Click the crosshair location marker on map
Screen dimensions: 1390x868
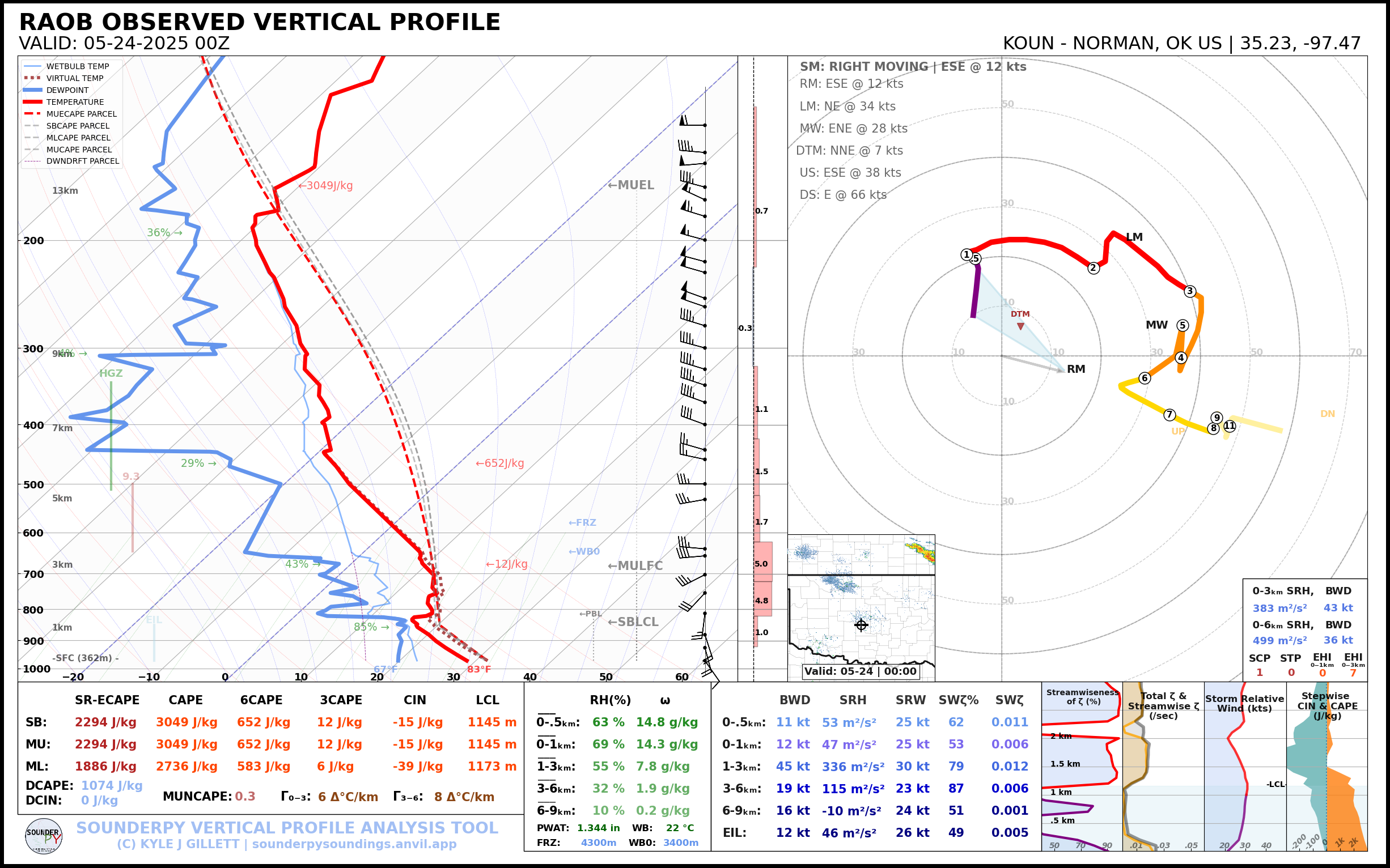pos(861,624)
